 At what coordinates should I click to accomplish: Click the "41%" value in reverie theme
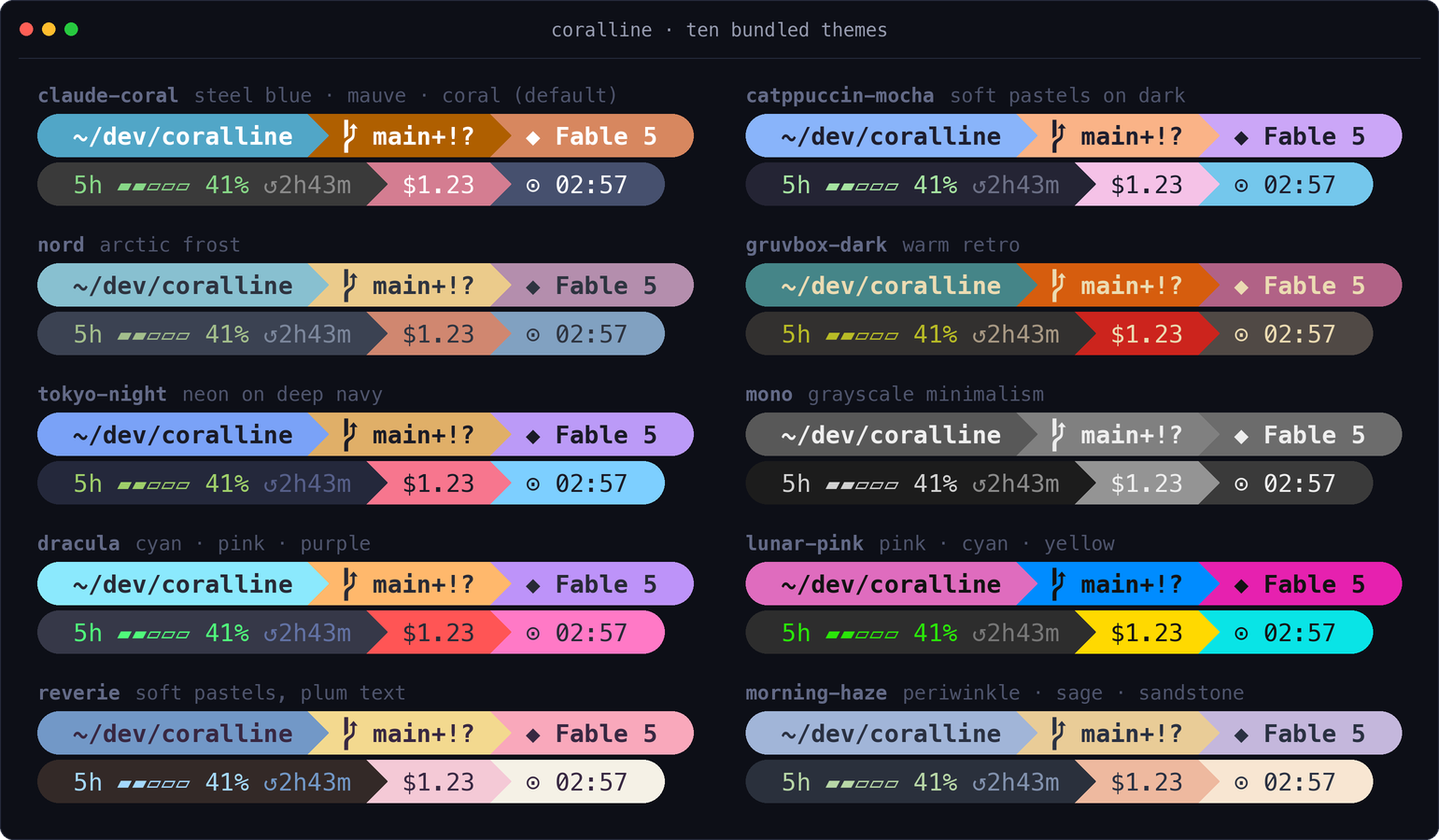(227, 782)
